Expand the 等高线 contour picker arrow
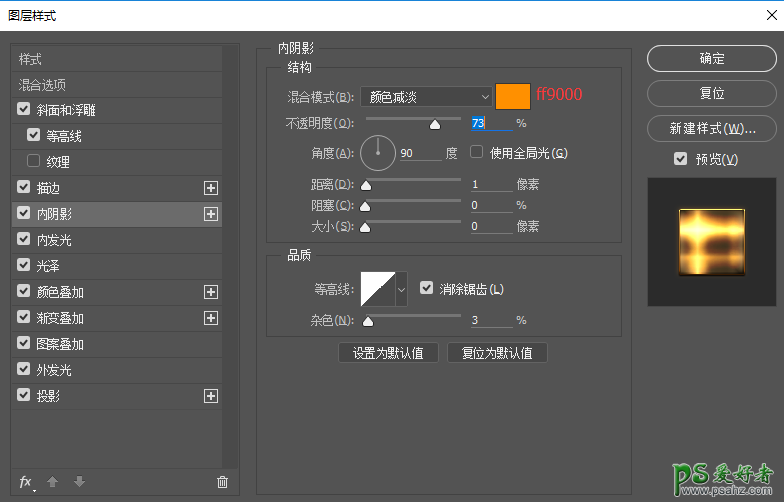784x502 pixels. click(402, 290)
